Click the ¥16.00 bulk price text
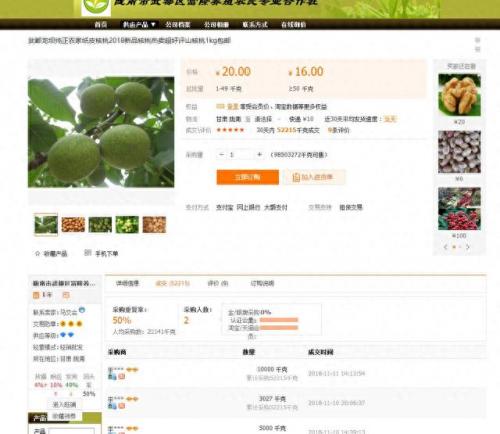This screenshot has width=500, height=434. tap(306, 72)
